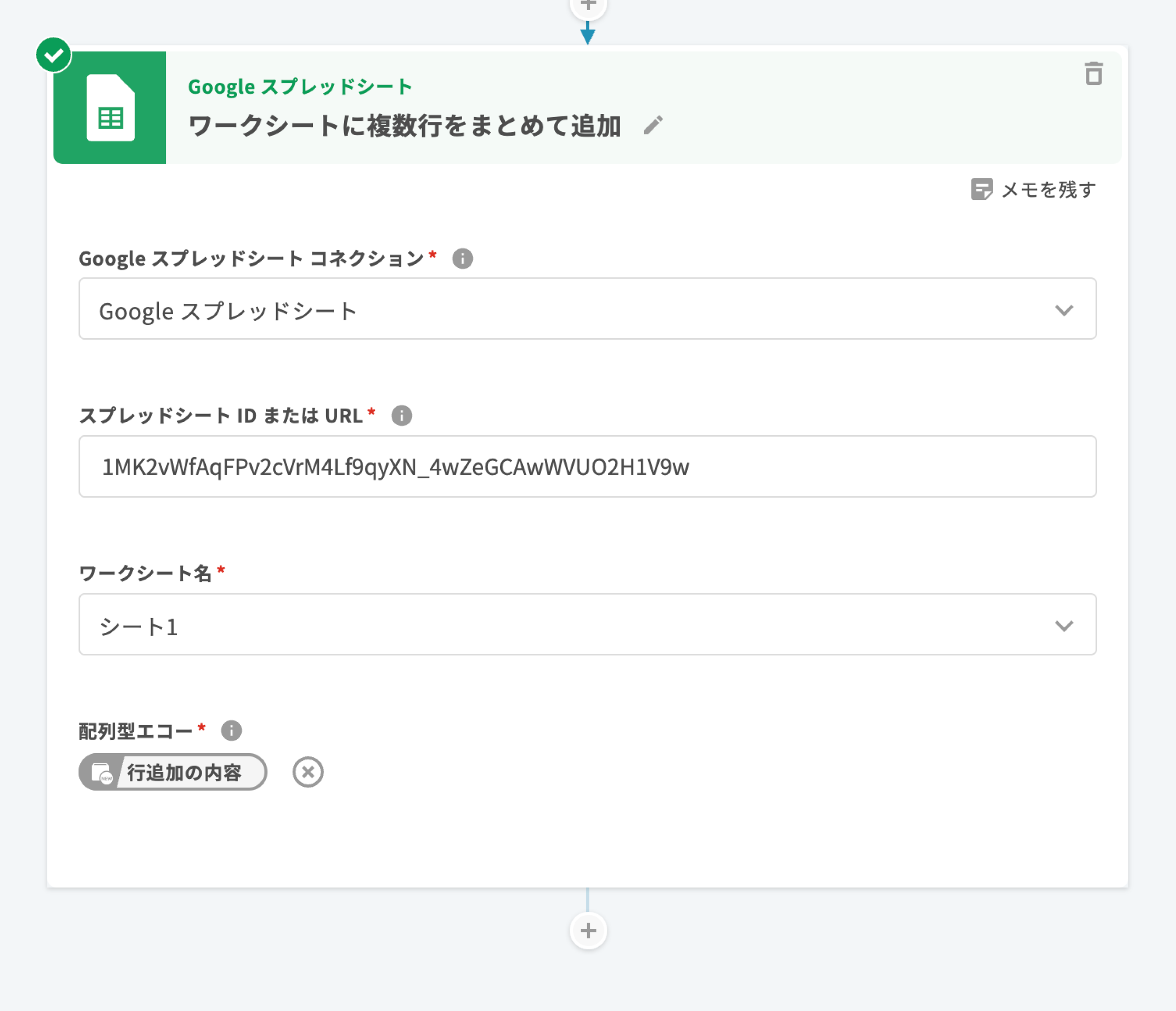Click the green checkmark status badge
Viewport: 1176px width, 1011px height.
pyautogui.click(x=53, y=55)
